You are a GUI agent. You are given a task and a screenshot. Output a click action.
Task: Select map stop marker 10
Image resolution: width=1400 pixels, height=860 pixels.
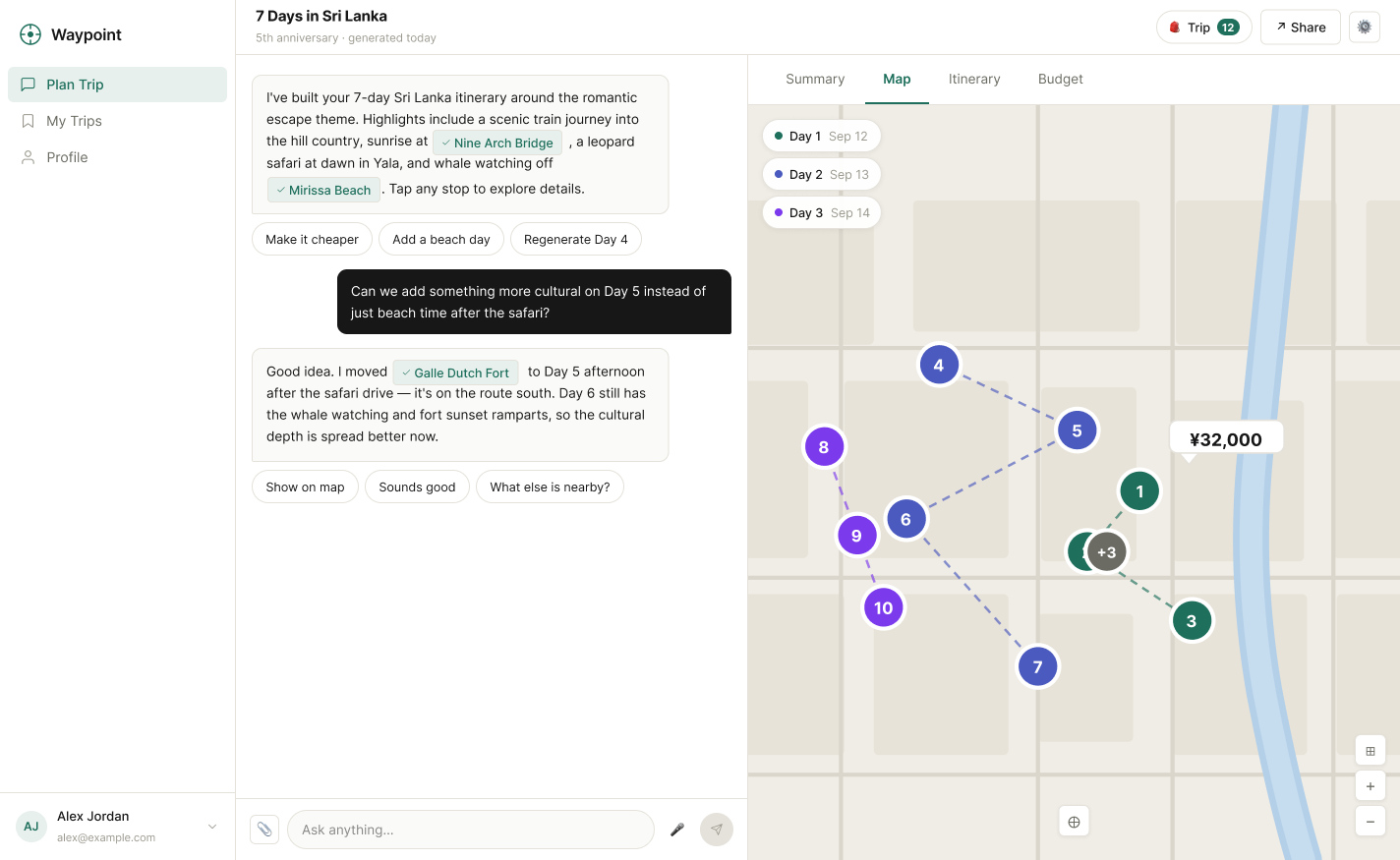pyautogui.click(x=884, y=608)
